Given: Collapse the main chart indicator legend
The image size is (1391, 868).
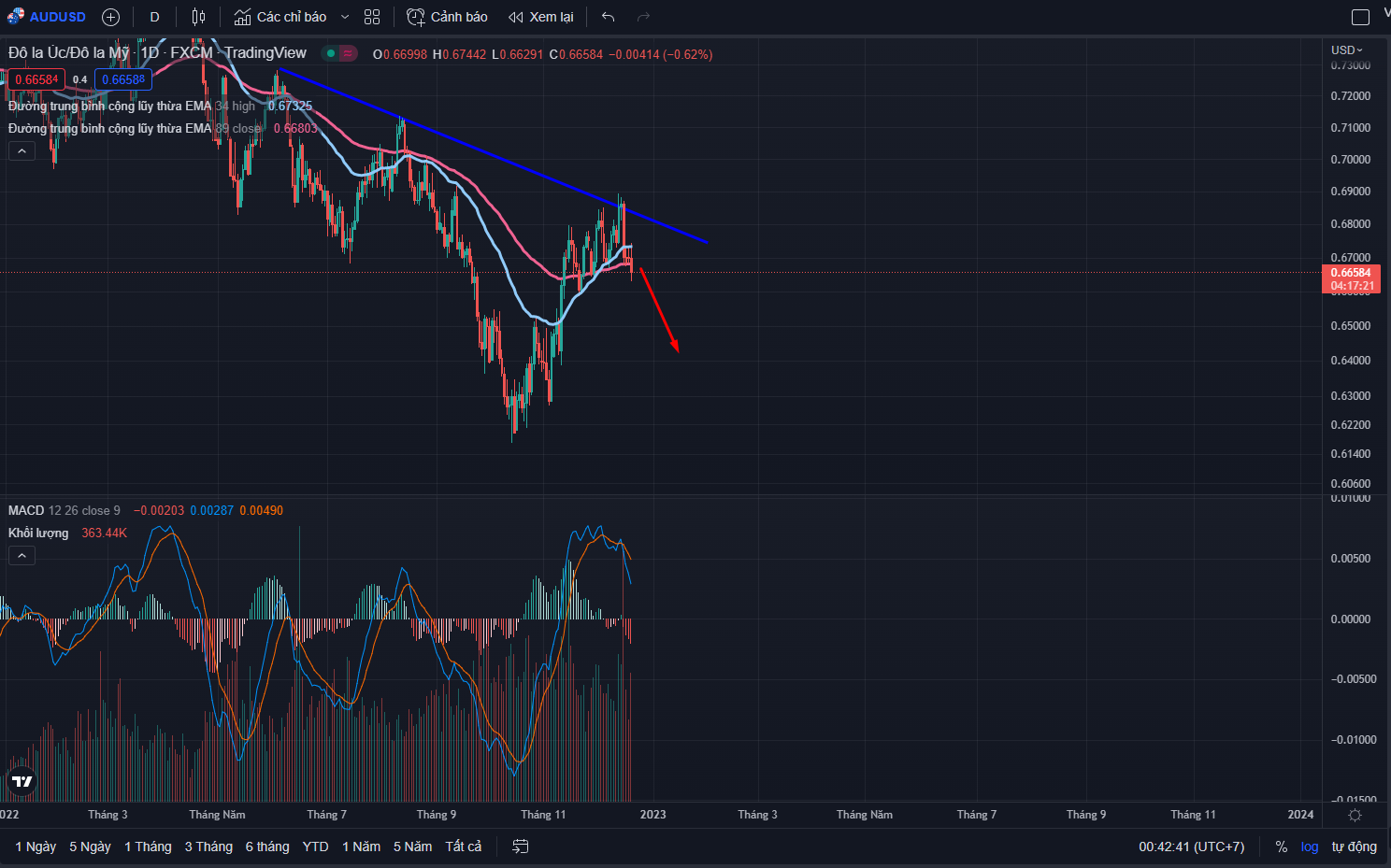Looking at the screenshot, I should 22,150.
